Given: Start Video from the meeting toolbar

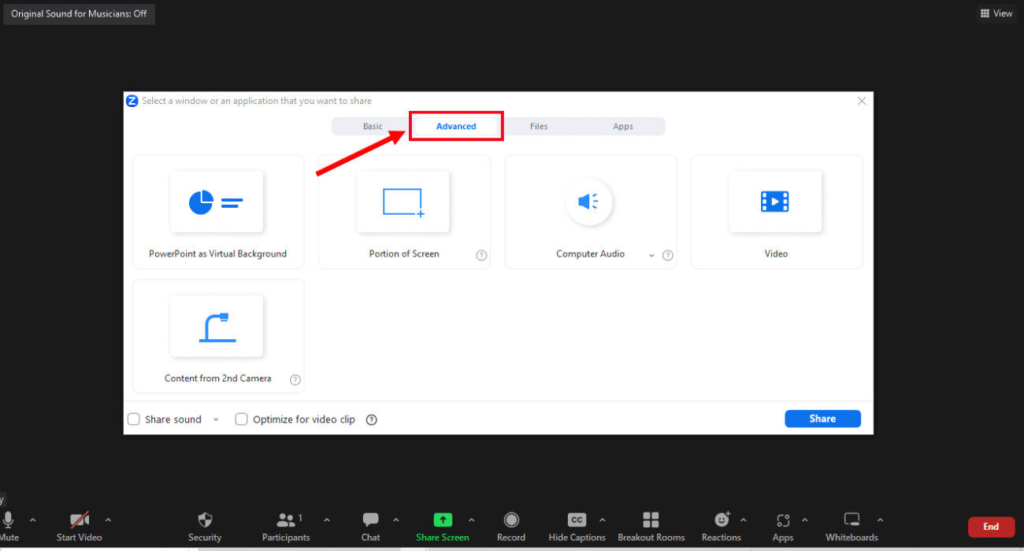Looking at the screenshot, I should pyautogui.click(x=79, y=527).
